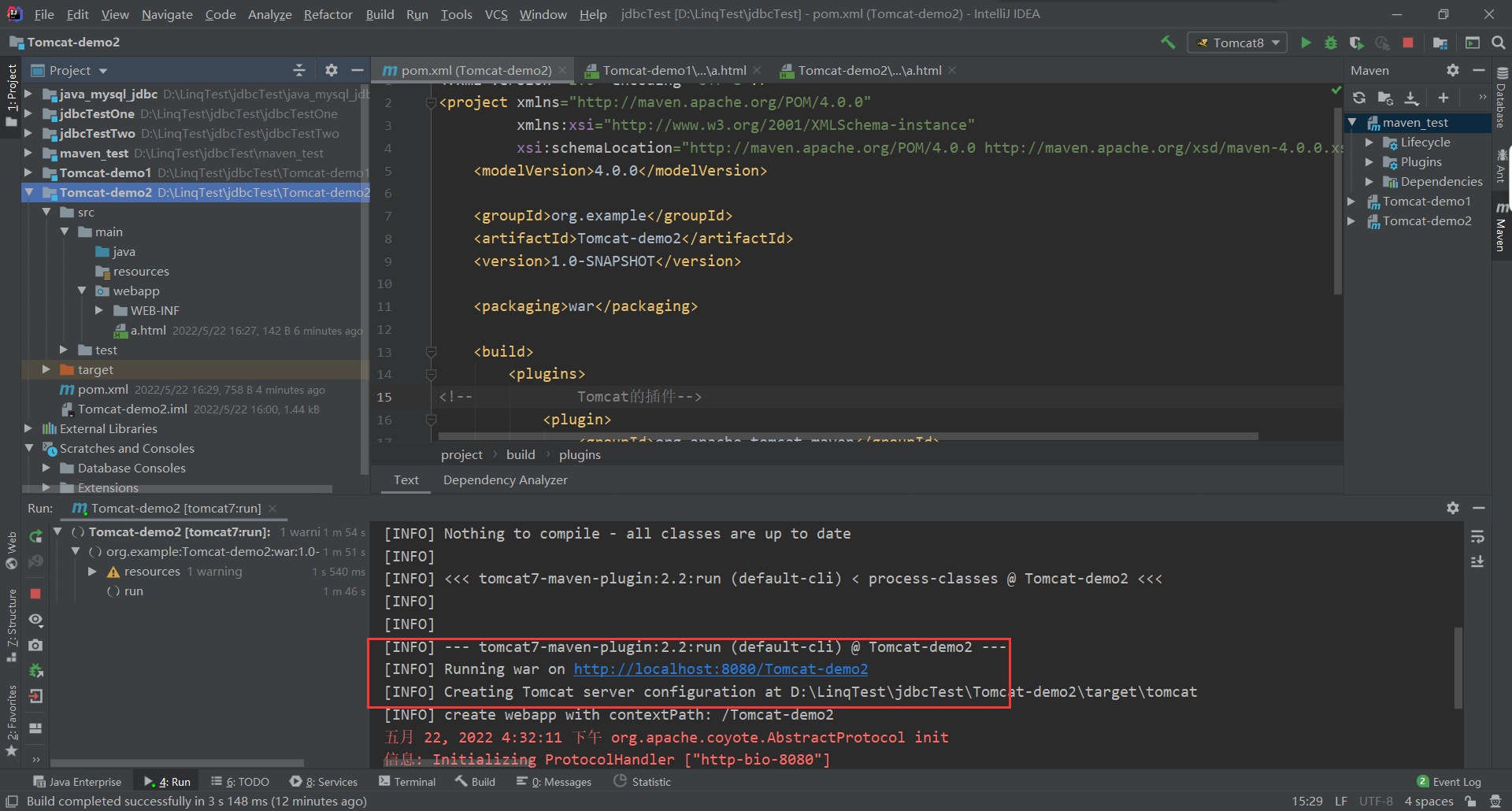Image resolution: width=1512 pixels, height=811 pixels.
Task: Stop the process with the toolbar red square
Action: click(x=1408, y=43)
